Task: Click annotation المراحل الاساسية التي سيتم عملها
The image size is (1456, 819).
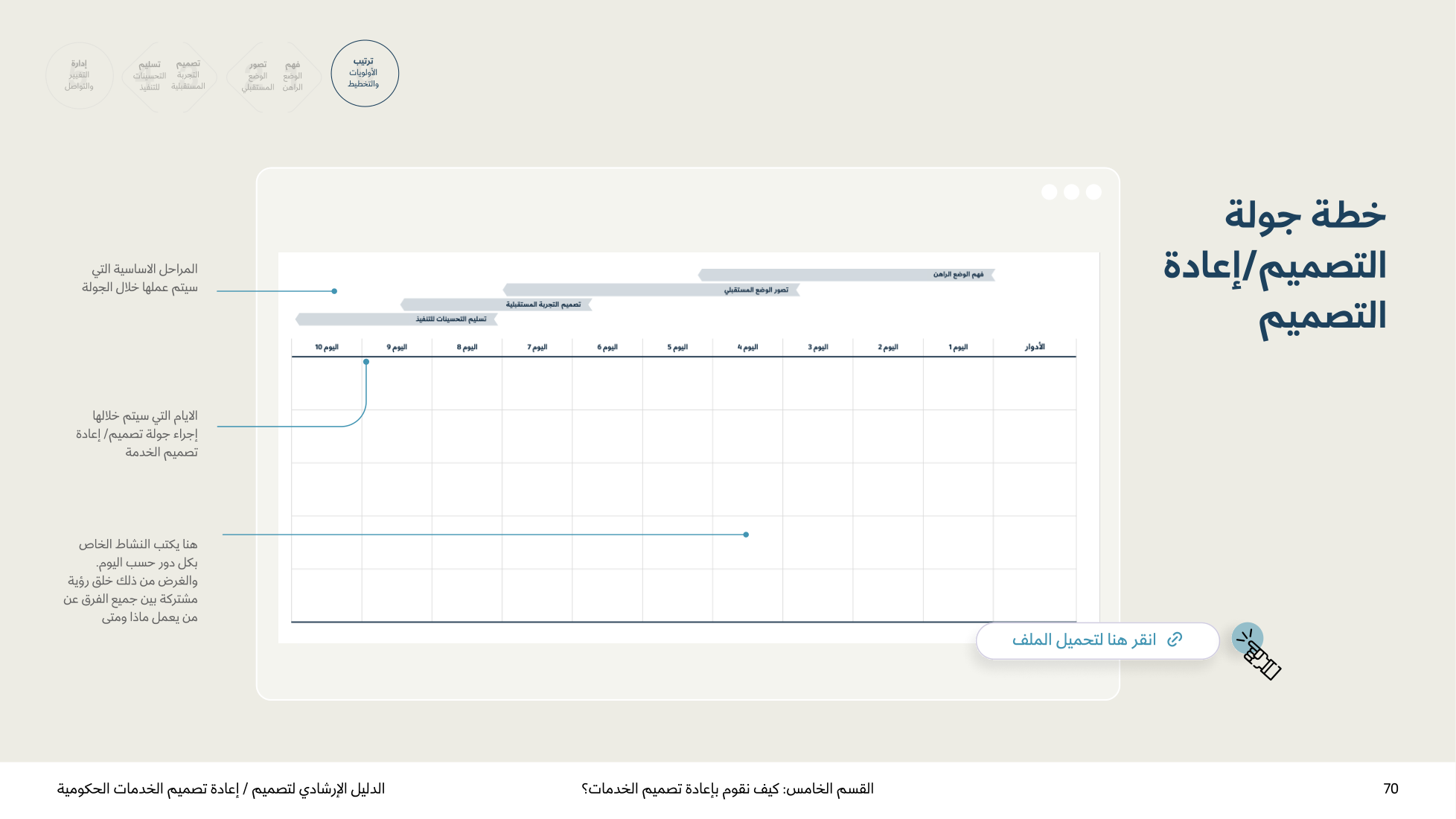Action: click(x=140, y=278)
